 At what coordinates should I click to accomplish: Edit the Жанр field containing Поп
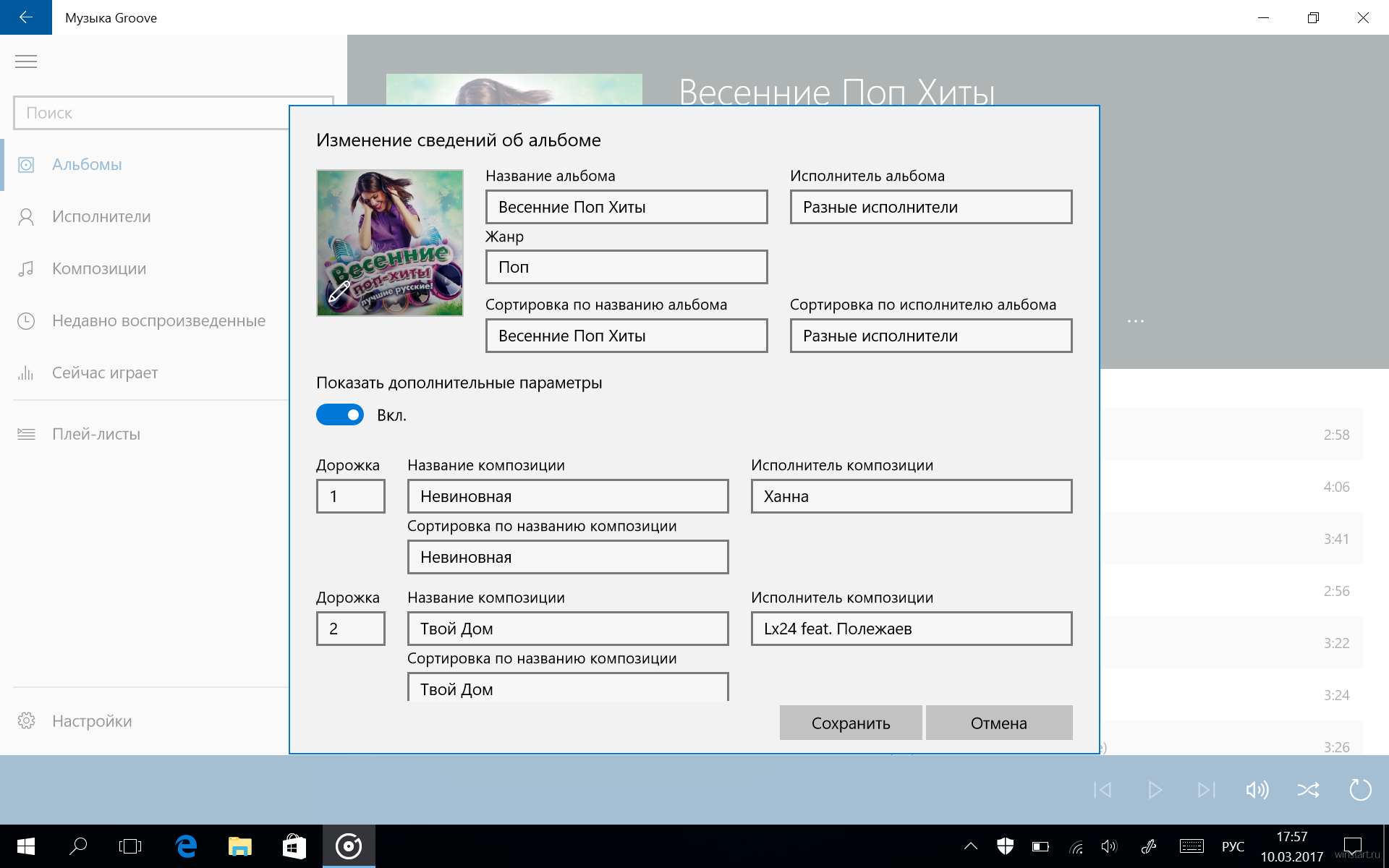[626, 267]
